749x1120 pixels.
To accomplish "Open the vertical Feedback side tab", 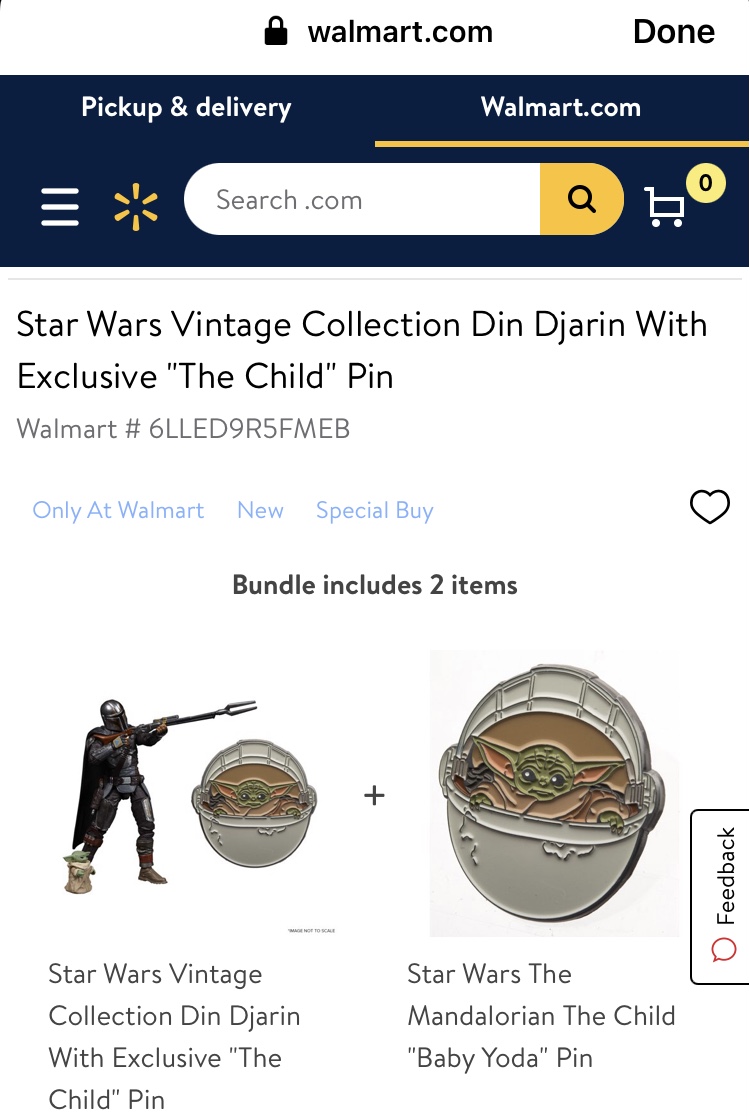I will (x=720, y=896).
